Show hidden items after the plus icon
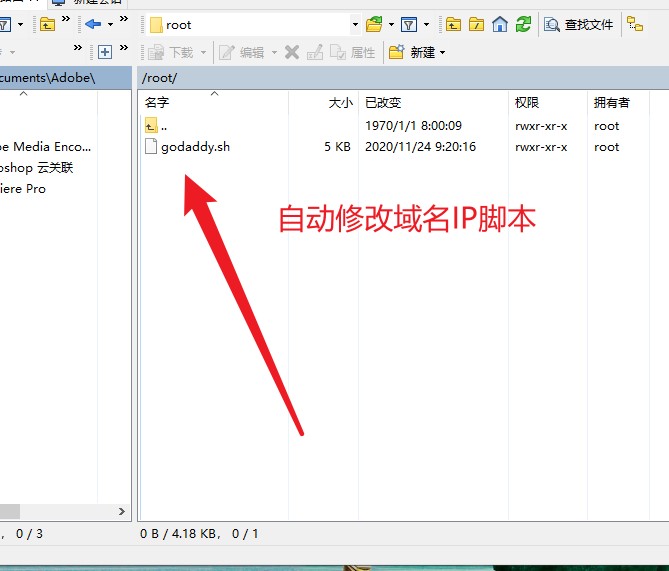This screenshot has width=669, height=571. (x=124, y=47)
